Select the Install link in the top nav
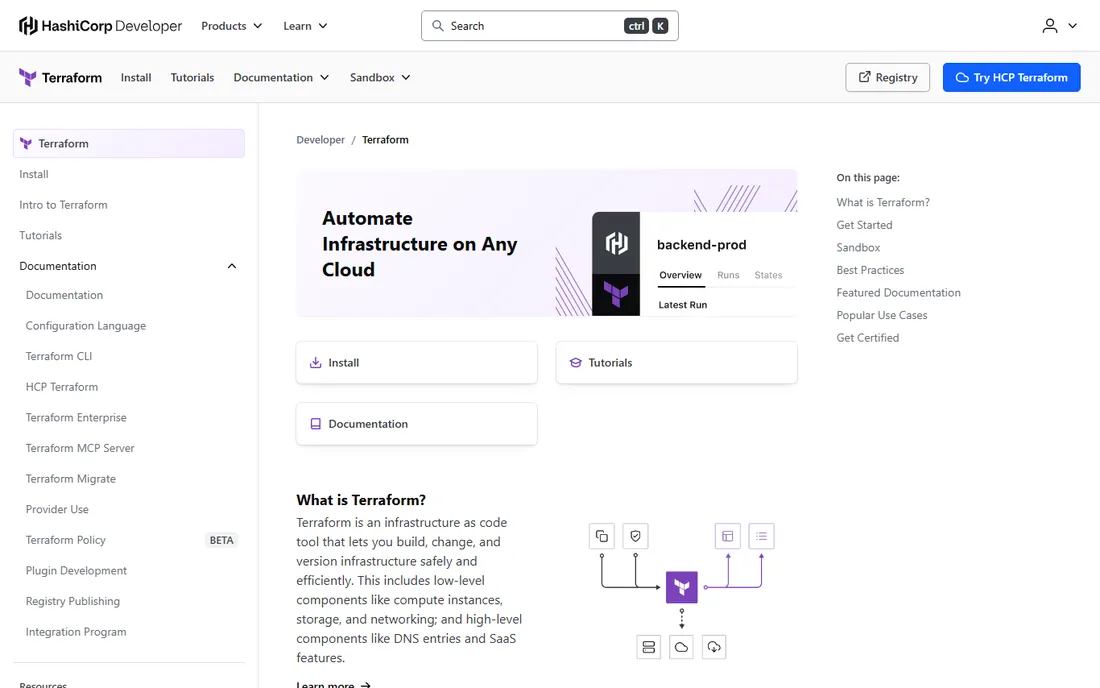Image resolution: width=1100 pixels, height=688 pixels. (x=136, y=77)
